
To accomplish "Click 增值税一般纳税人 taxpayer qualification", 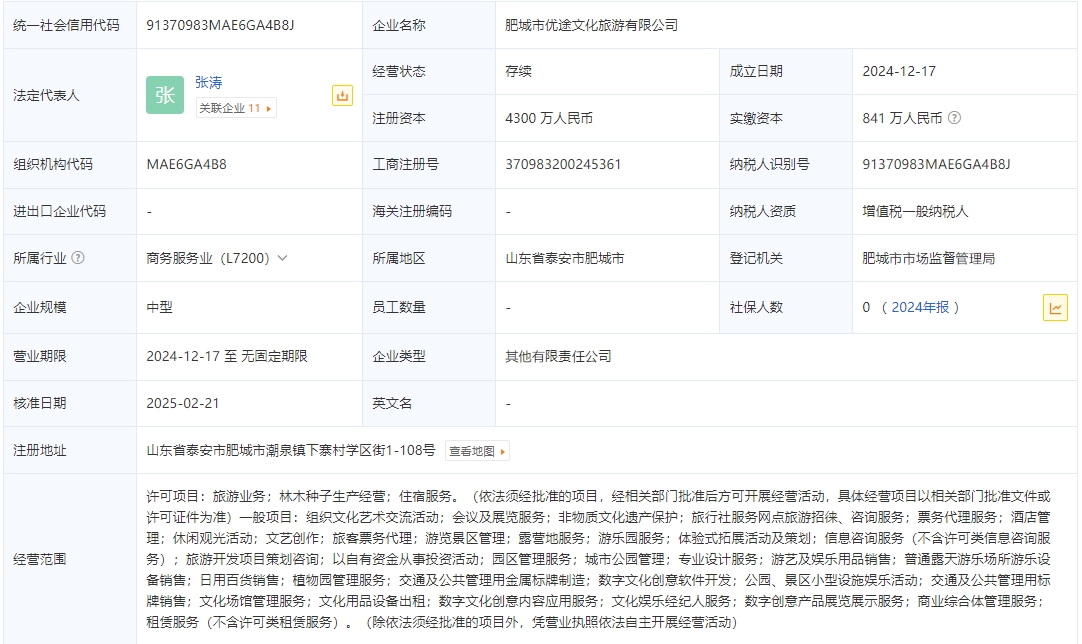I will (915, 211).
